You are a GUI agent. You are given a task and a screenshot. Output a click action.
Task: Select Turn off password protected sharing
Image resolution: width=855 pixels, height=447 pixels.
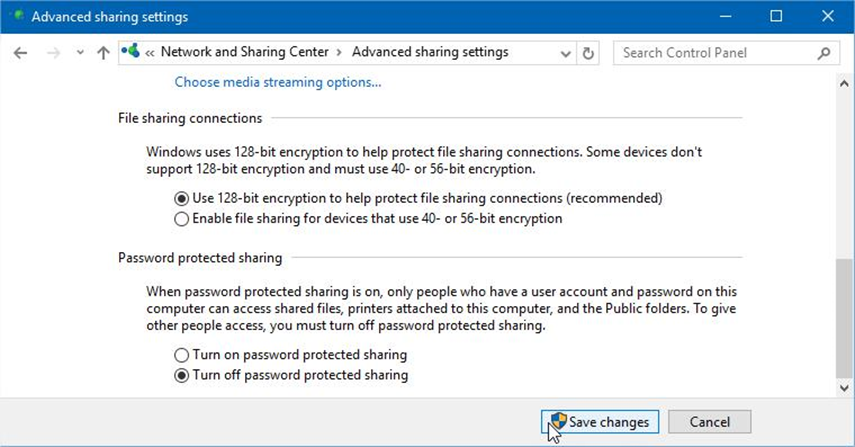[181, 376]
